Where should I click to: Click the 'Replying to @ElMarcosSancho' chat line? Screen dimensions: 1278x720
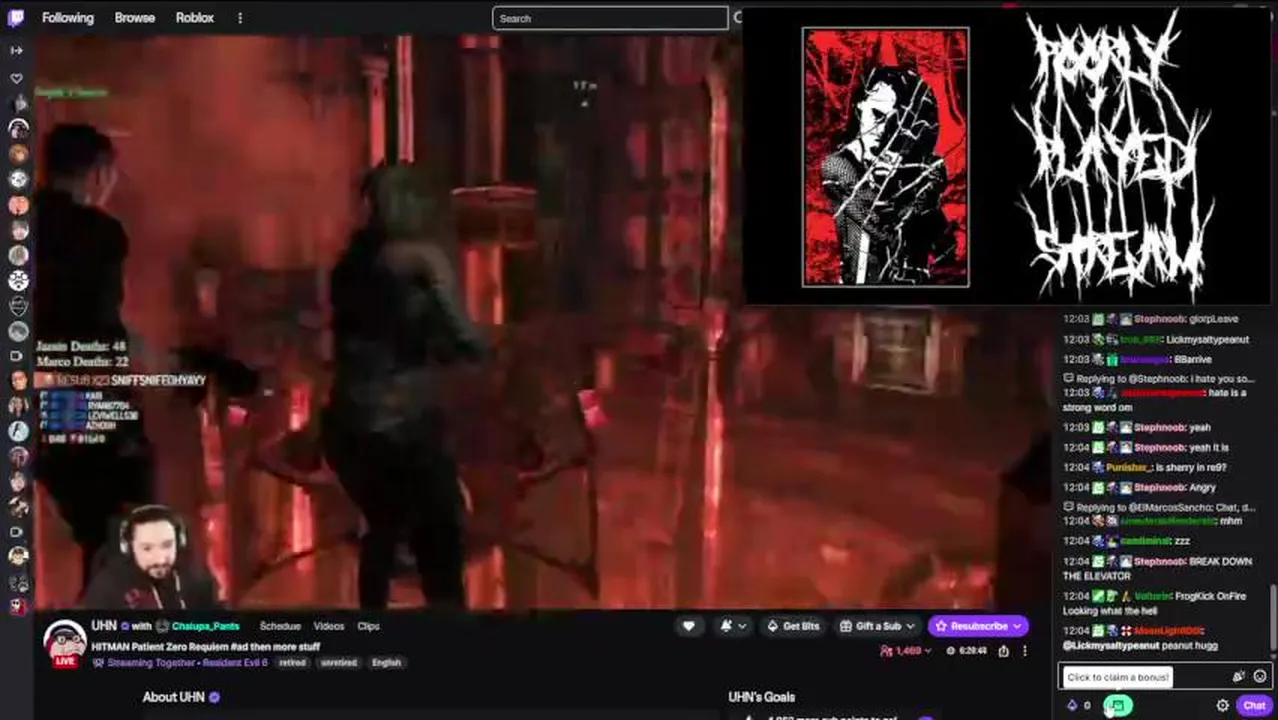(1159, 507)
